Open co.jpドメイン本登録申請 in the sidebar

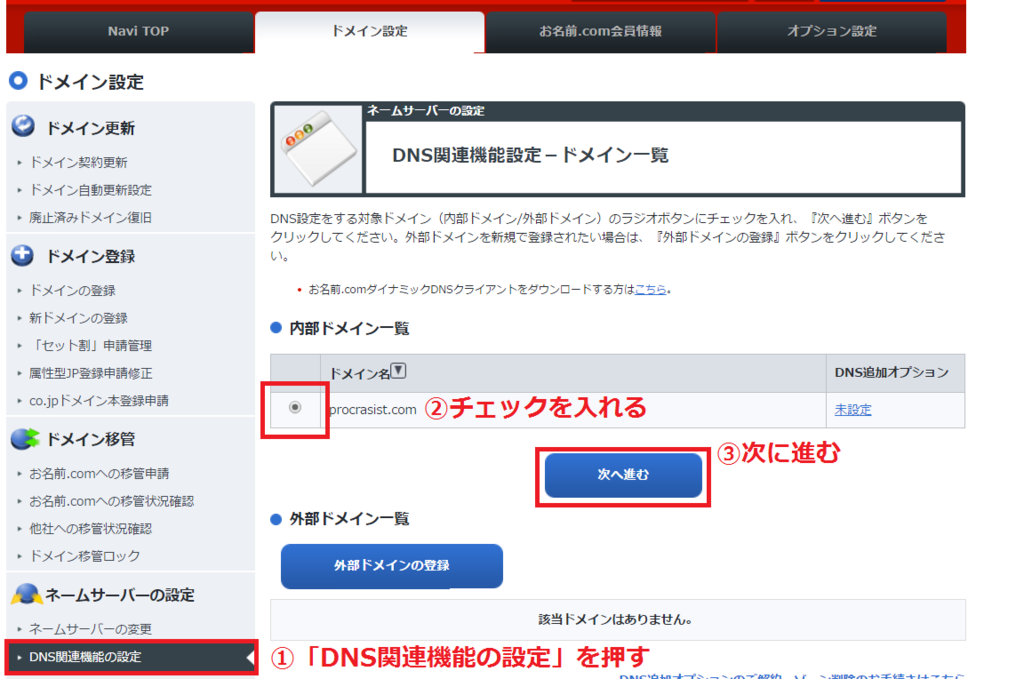(99, 401)
